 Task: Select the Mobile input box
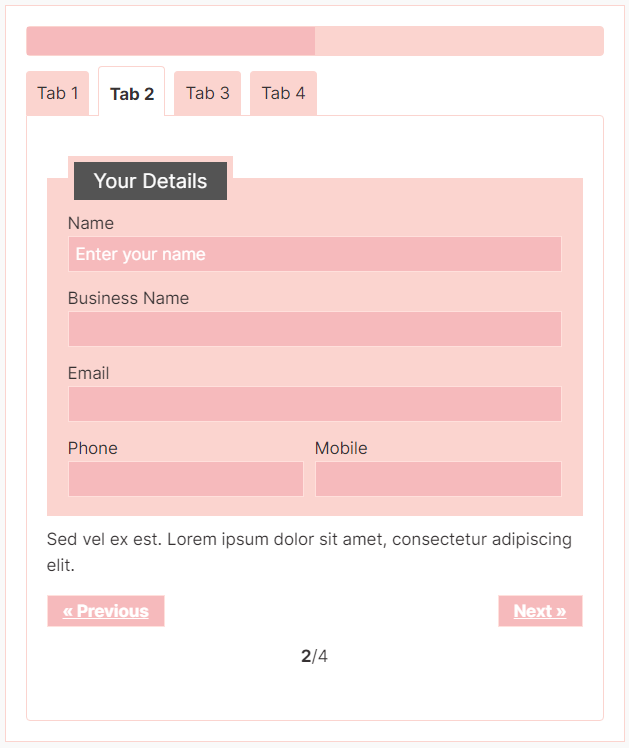438,479
